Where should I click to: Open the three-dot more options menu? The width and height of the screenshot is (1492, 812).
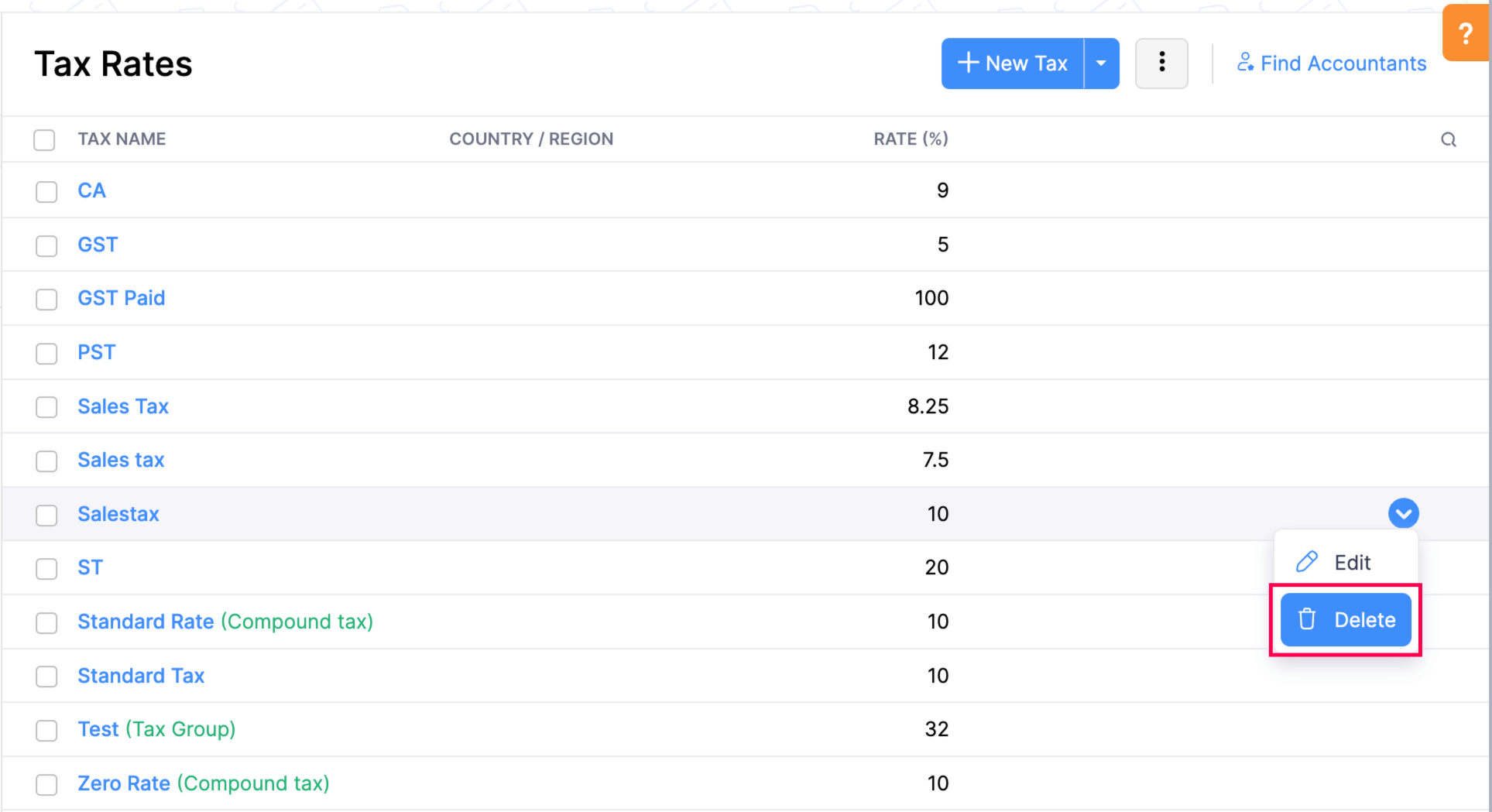coord(1161,63)
